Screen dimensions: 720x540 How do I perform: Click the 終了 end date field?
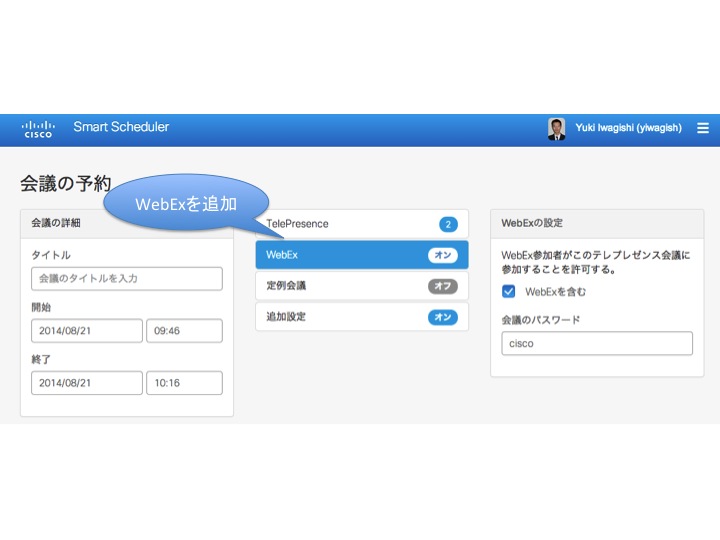coord(87,383)
